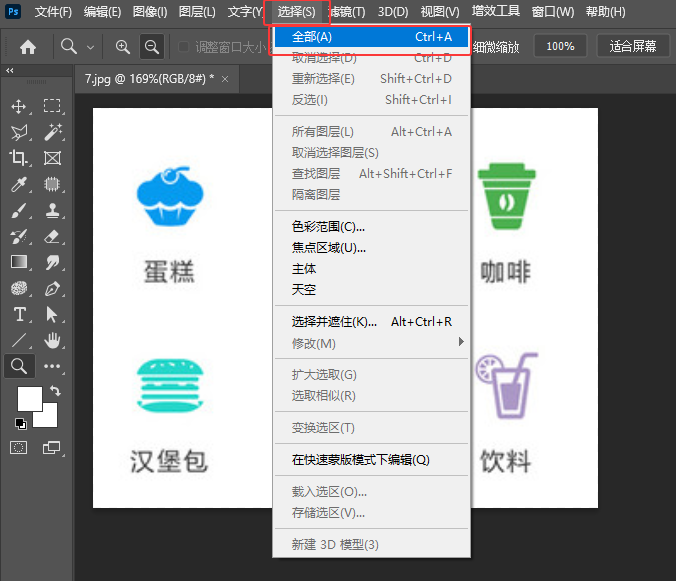Choose 选择并遮住(K)... menu entry
The image size is (676, 581).
(x=371, y=322)
